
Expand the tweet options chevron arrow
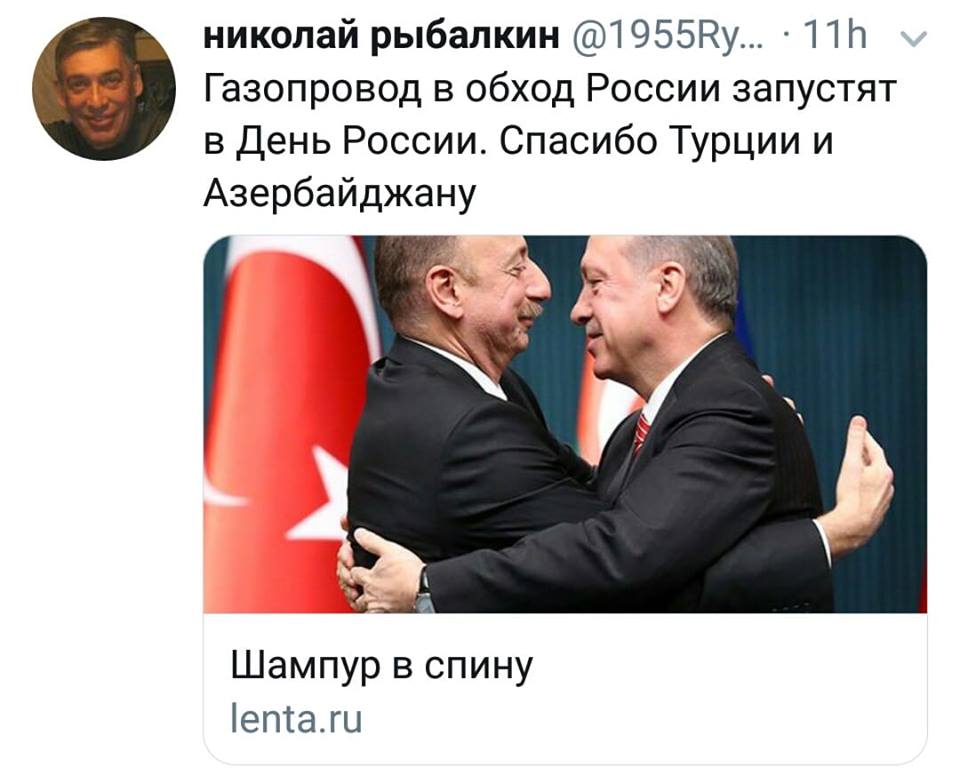point(915,39)
